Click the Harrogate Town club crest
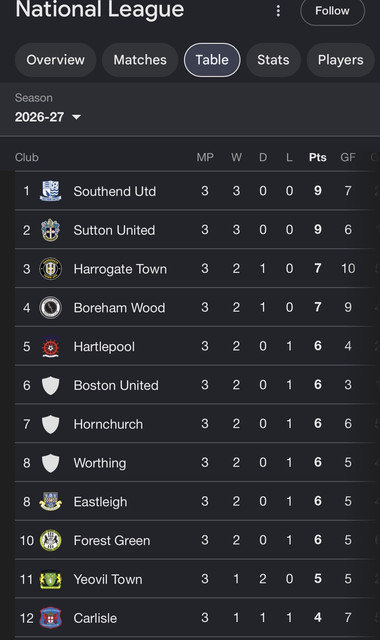The image size is (380, 640). (51, 269)
